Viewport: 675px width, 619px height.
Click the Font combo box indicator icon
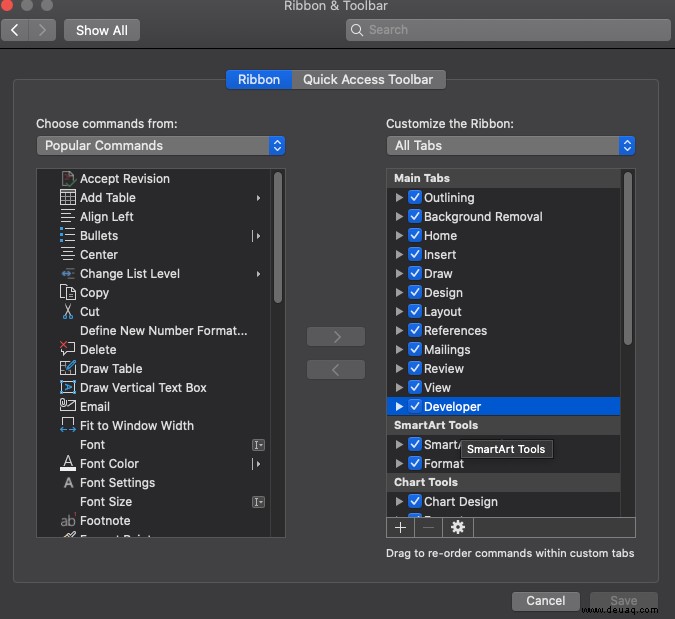258,445
